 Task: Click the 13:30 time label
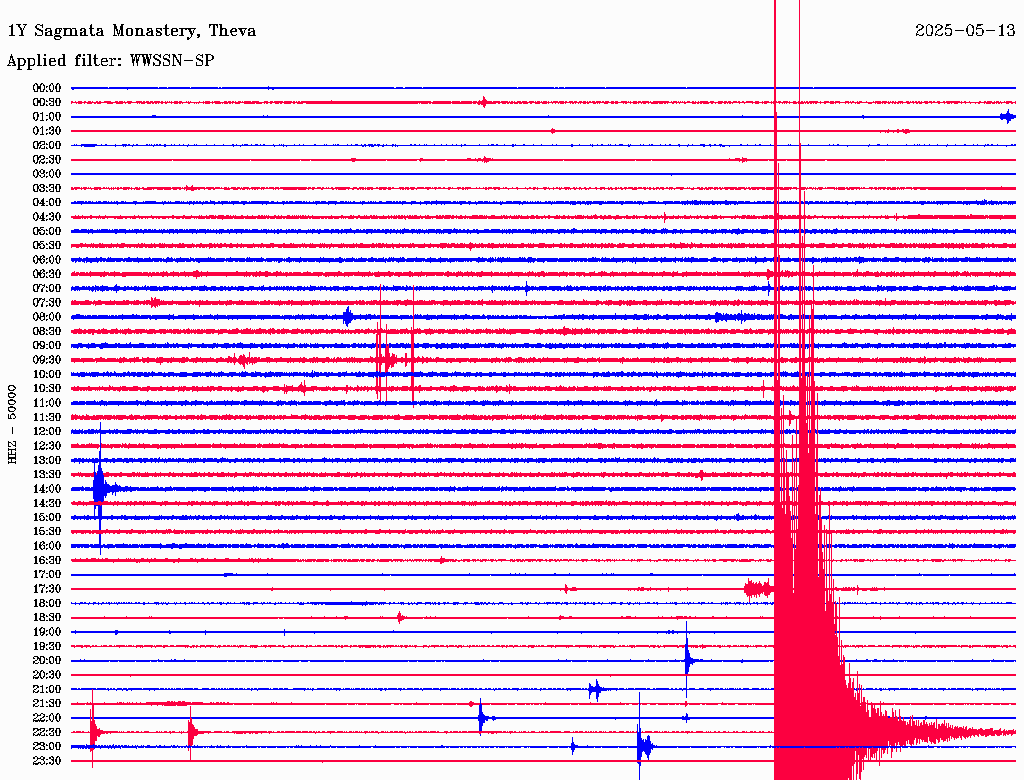47,474
